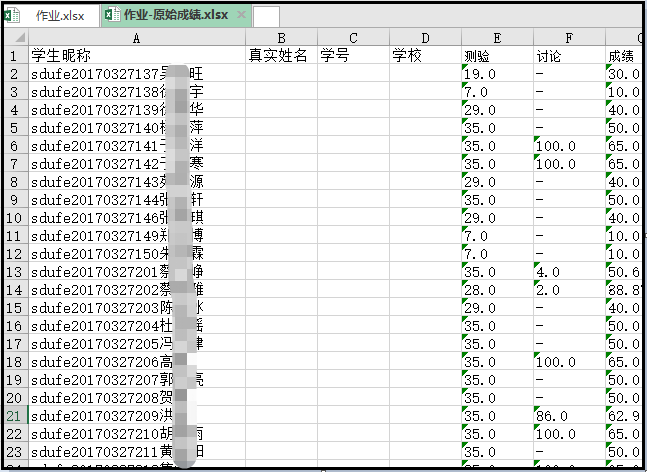
Task: Select cell with sdufe20170327140
Action: tap(137, 127)
